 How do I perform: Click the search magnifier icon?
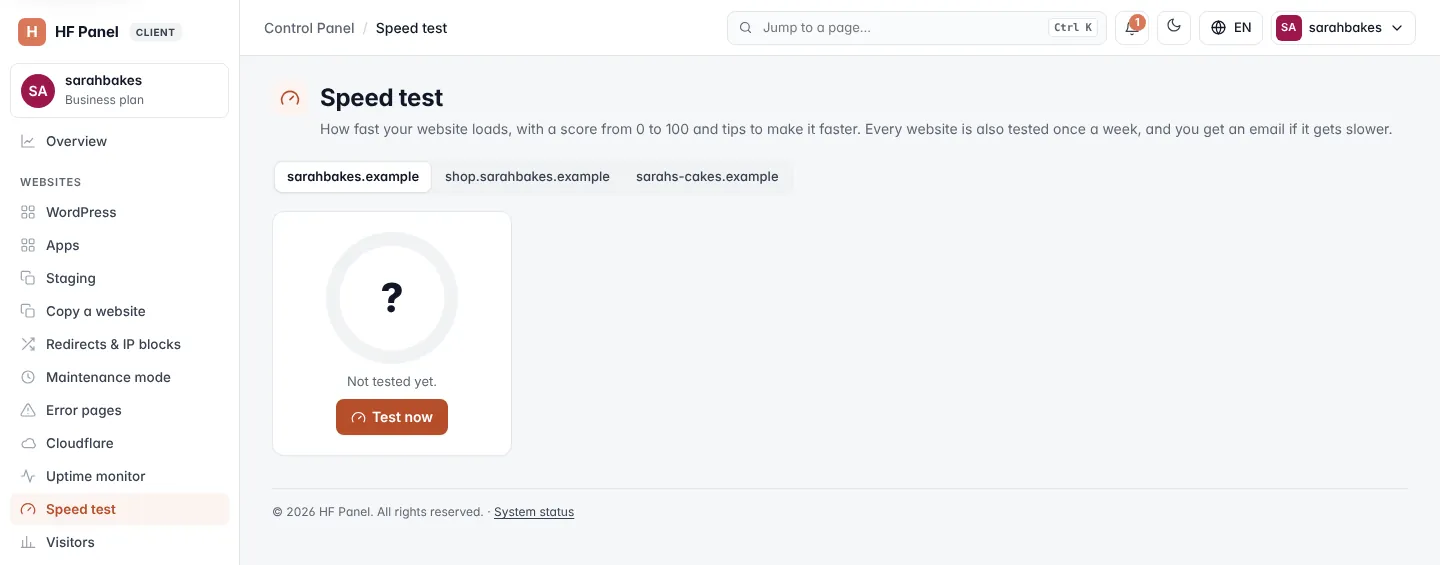745,28
